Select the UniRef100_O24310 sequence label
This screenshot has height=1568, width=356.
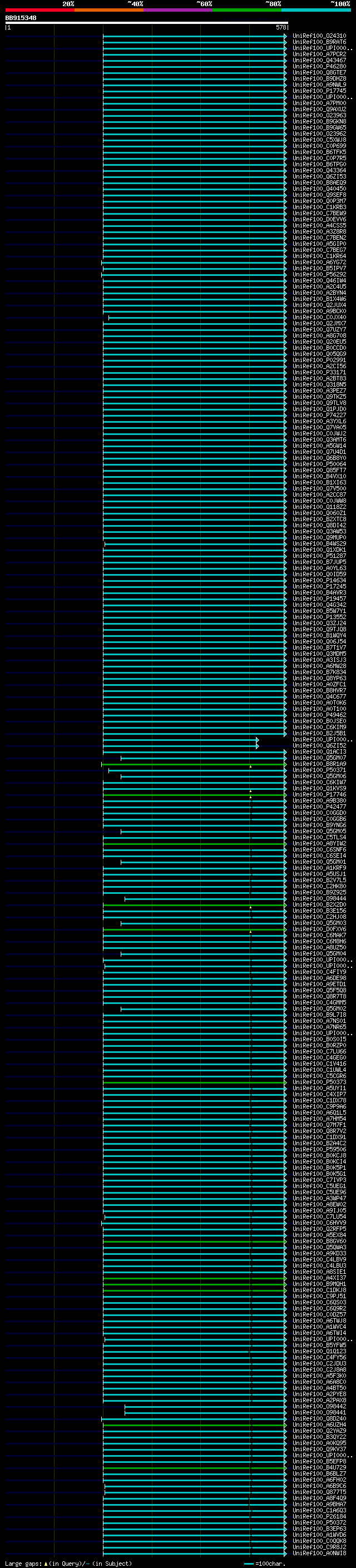point(319,36)
